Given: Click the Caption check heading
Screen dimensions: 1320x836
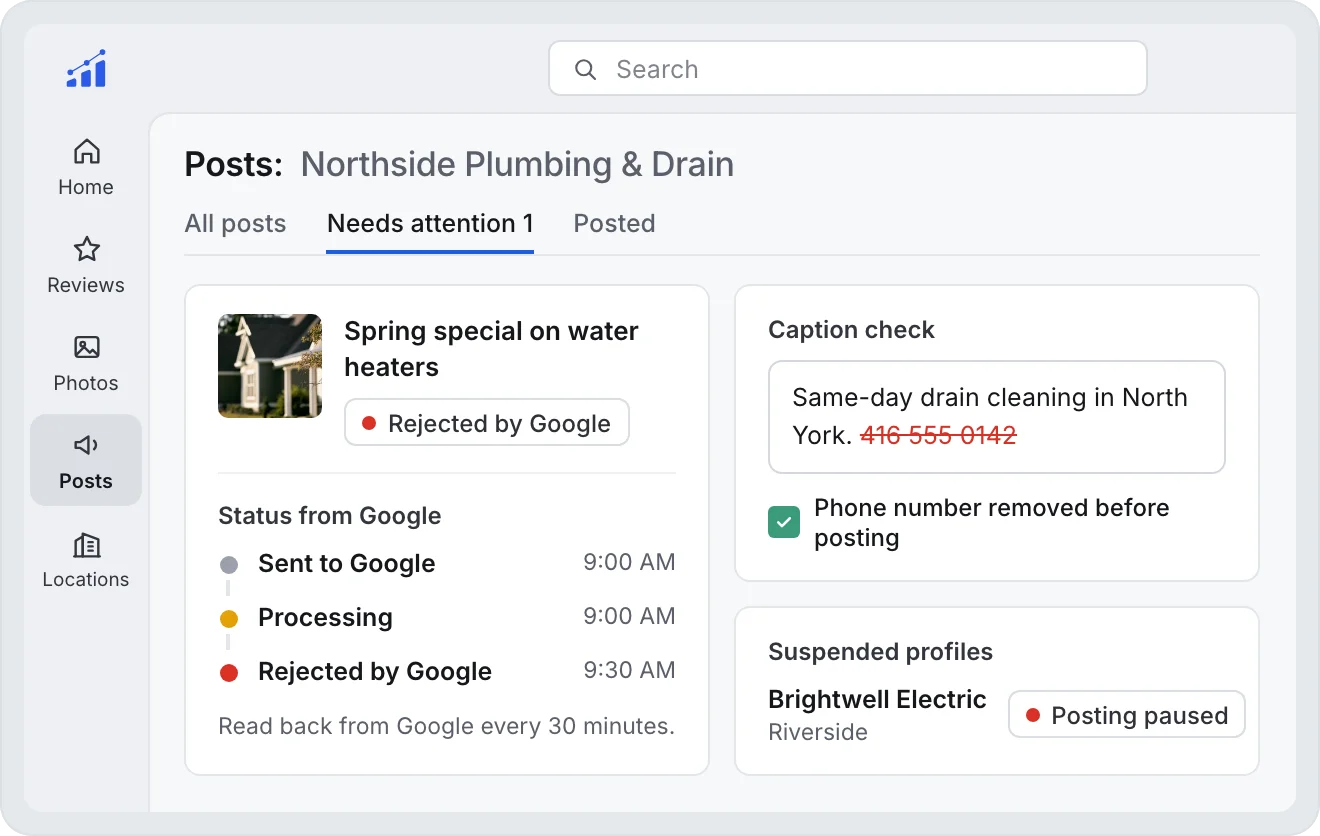Looking at the screenshot, I should [x=851, y=330].
